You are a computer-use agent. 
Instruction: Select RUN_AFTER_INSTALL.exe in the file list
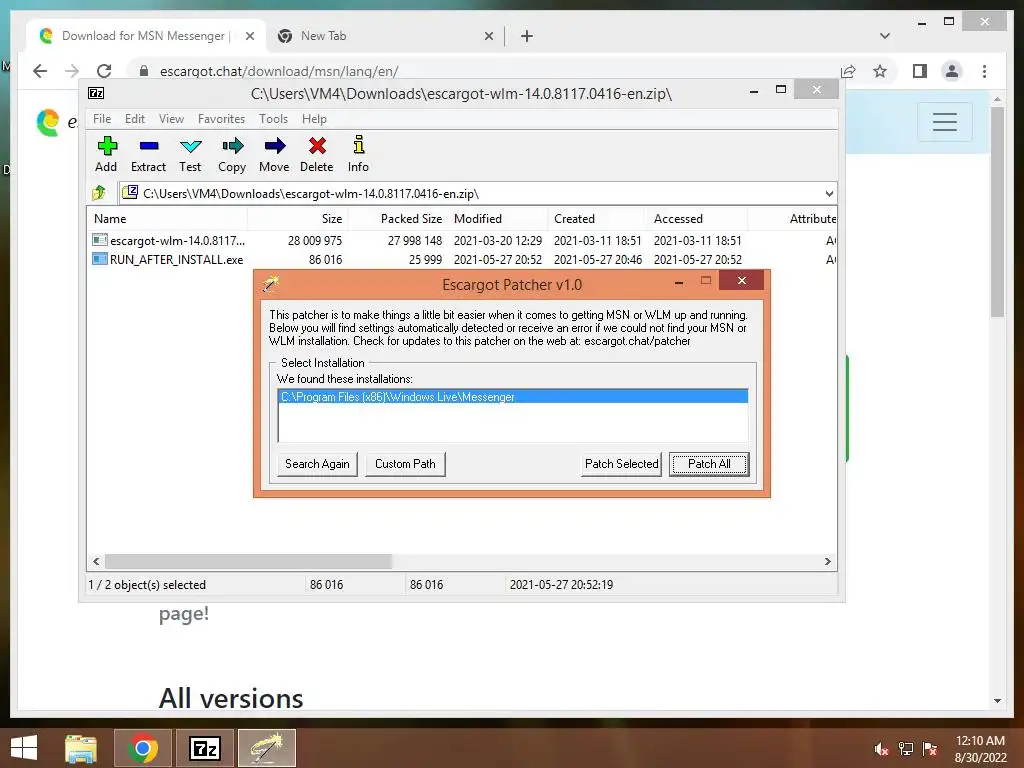(461, 260)
